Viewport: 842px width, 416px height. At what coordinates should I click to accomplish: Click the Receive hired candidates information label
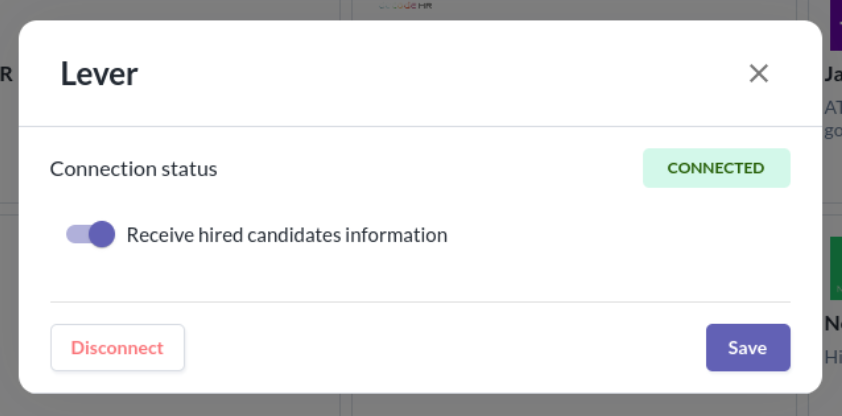coord(287,235)
